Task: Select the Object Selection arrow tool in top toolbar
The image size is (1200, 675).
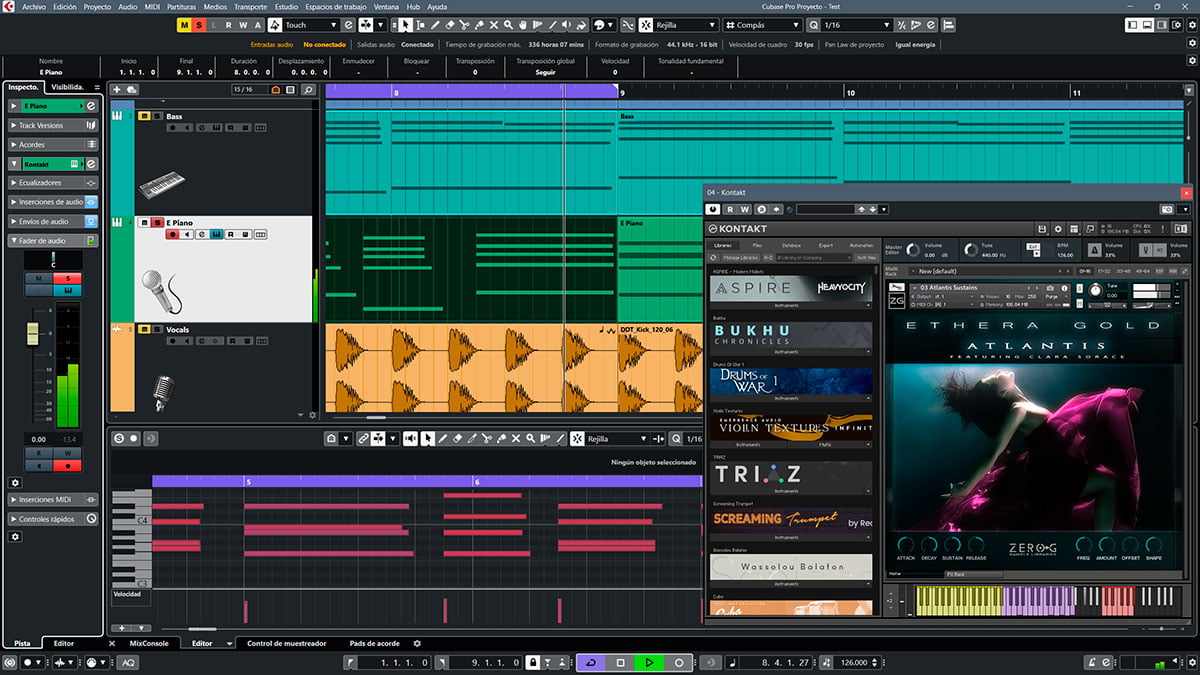Action: [x=406, y=25]
